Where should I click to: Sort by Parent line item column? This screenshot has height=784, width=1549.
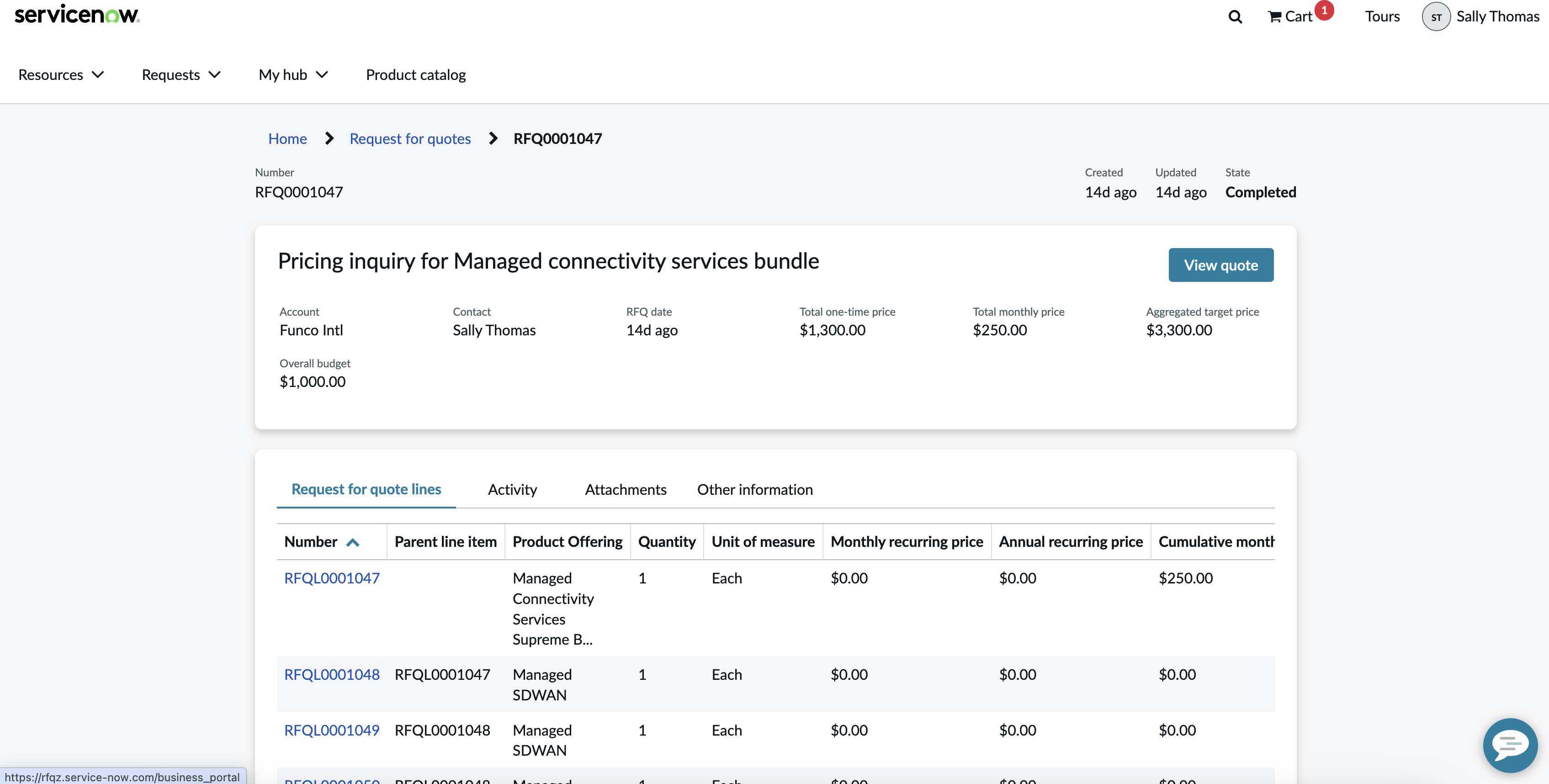446,542
